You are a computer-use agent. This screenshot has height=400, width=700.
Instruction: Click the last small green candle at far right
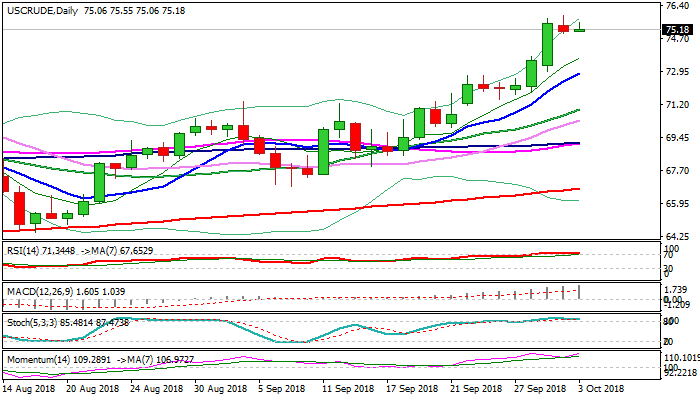579,30
